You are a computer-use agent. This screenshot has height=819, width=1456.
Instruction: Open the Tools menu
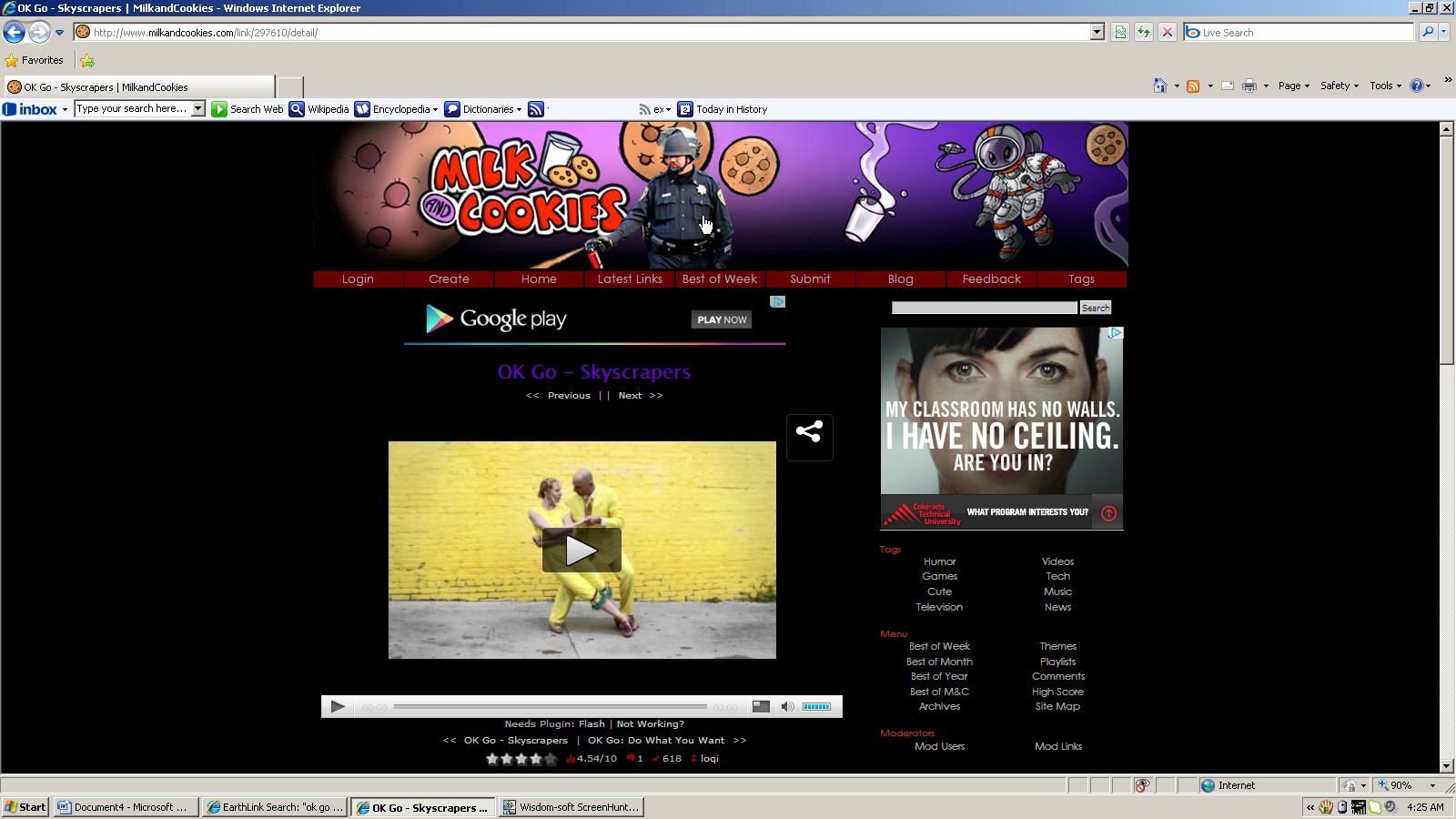click(x=1385, y=86)
